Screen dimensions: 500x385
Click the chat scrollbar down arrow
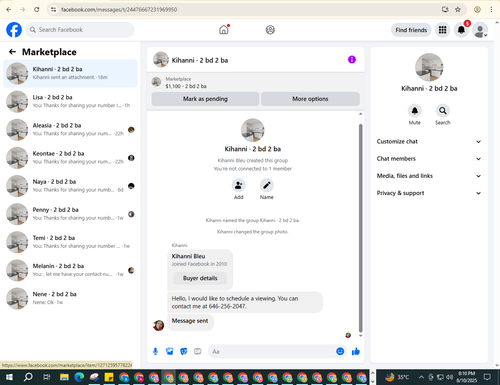click(360, 336)
